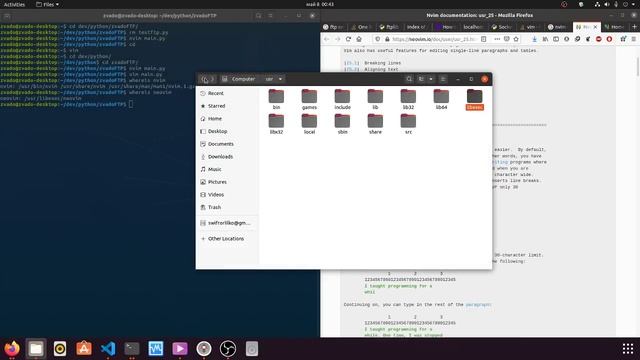Viewport: 640px width, 360px height.
Task: Open the local folder
Action: pyautogui.click(x=309, y=124)
